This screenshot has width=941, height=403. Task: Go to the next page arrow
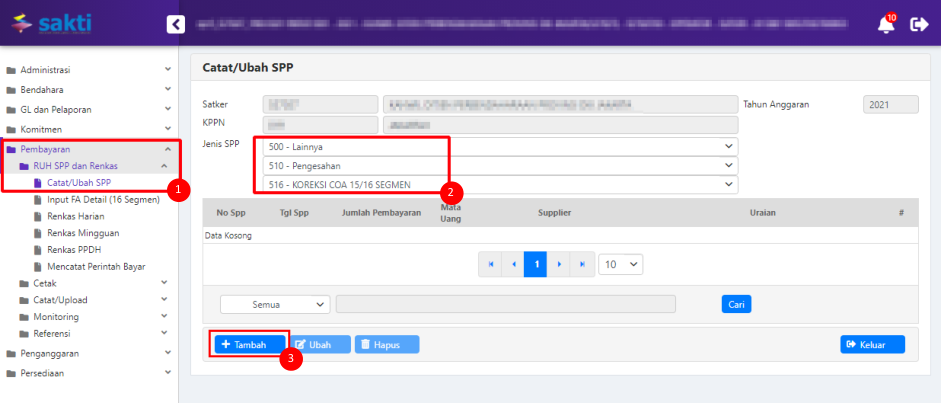559,264
